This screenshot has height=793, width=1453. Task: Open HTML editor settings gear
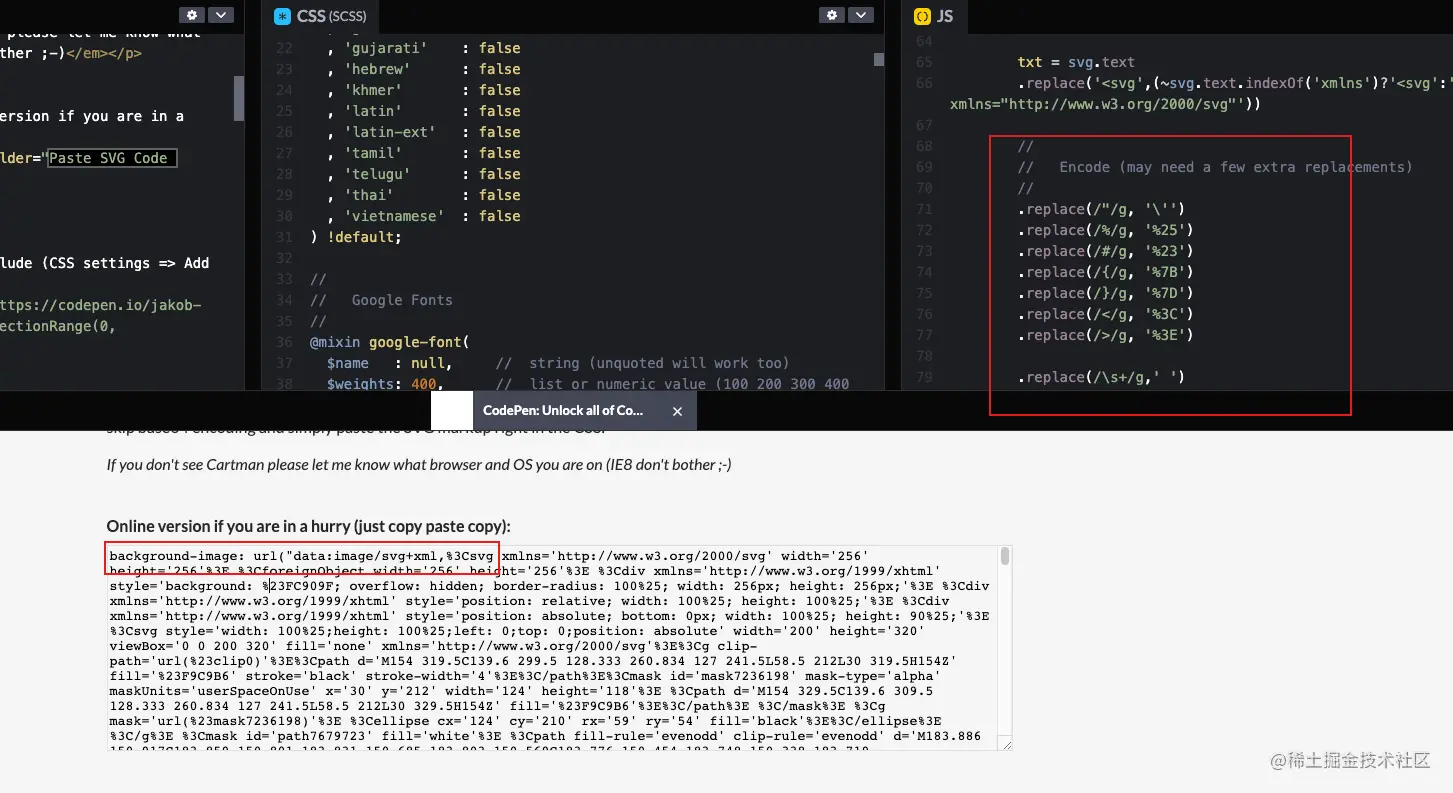[192, 15]
